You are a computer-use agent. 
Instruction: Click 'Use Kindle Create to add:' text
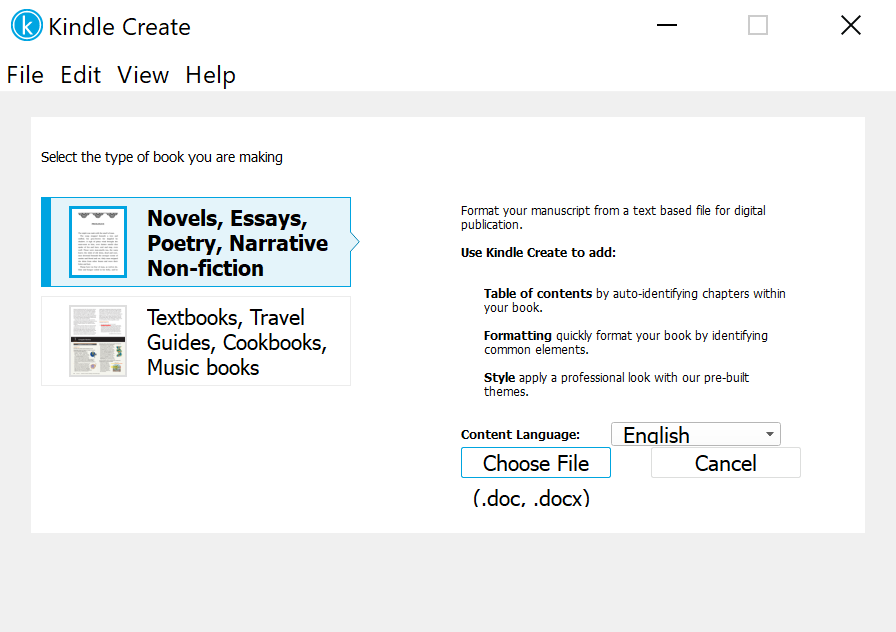coord(538,253)
